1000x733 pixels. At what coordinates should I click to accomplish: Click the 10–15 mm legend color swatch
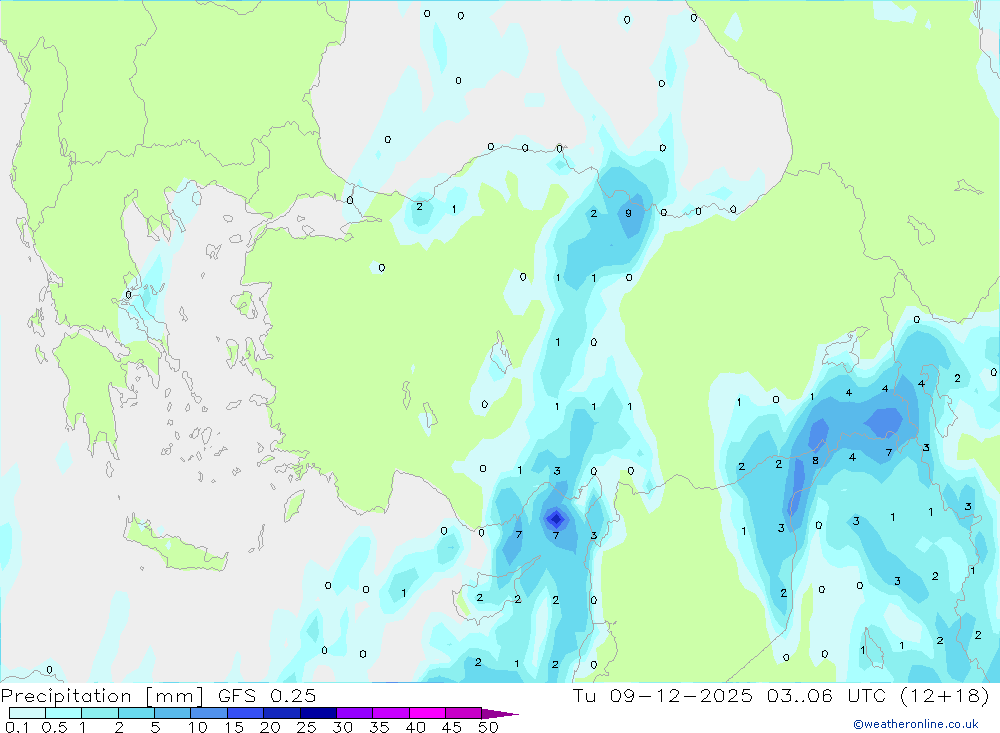(x=209, y=713)
